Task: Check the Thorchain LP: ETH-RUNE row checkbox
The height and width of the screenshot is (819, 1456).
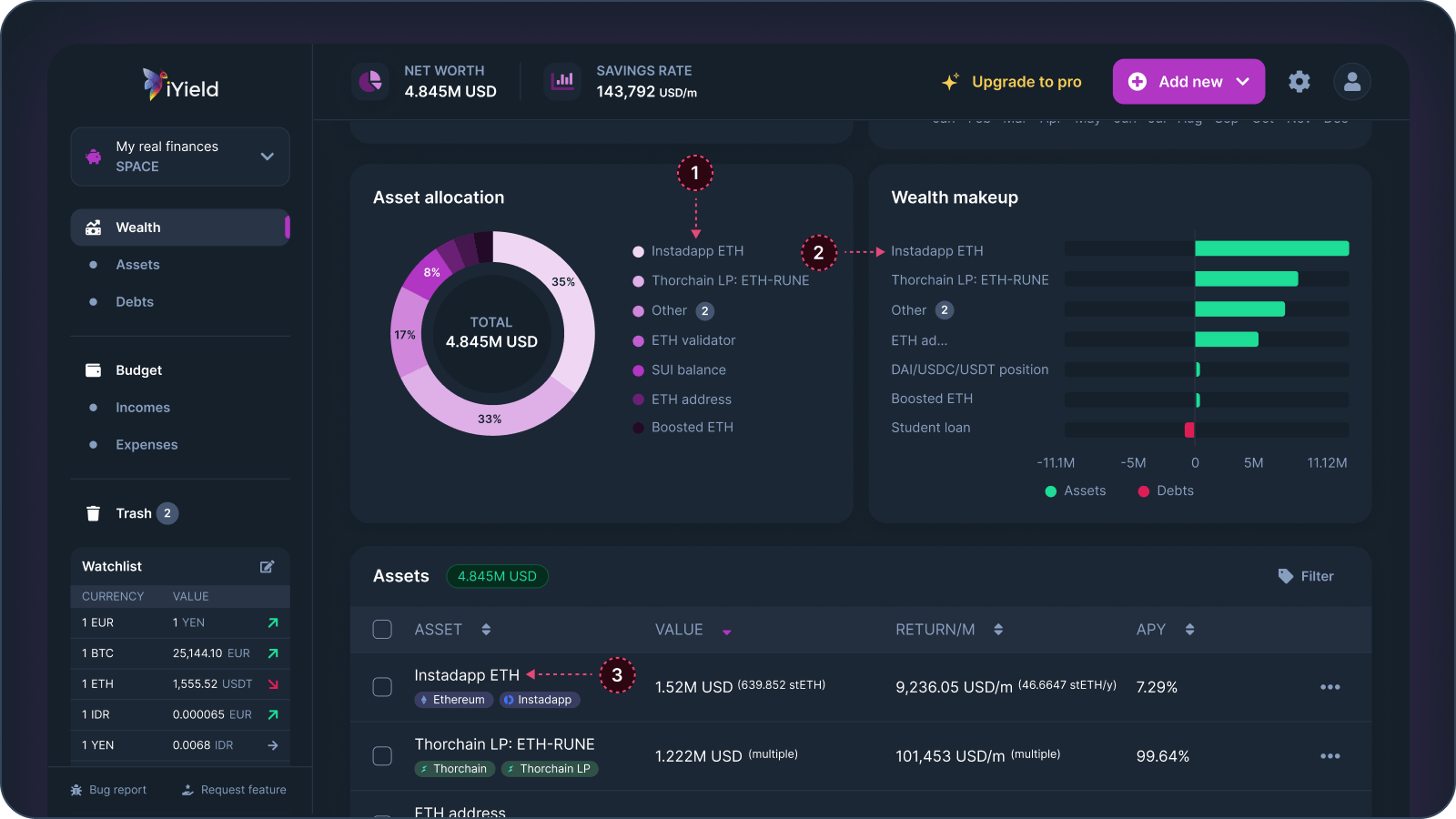Action: pyautogui.click(x=382, y=755)
